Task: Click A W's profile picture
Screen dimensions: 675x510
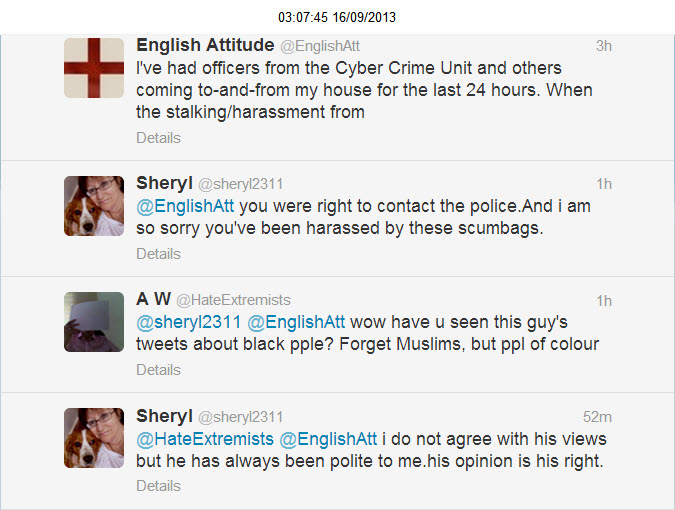Action: [94, 322]
